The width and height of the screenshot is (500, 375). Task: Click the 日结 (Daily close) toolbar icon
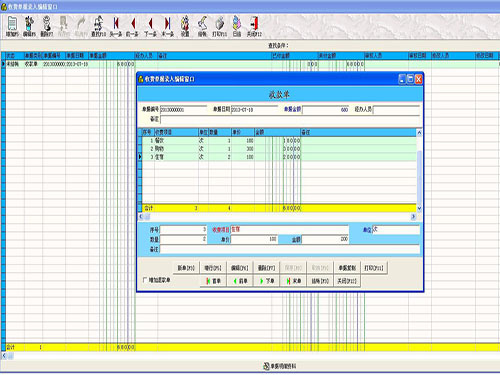click(x=237, y=26)
